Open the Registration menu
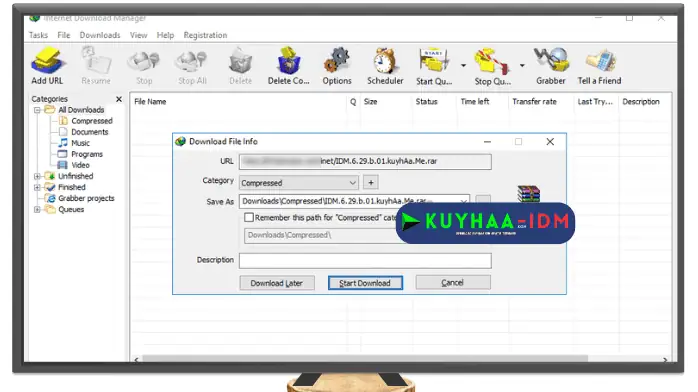698x392 pixels. tap(205, 35)
